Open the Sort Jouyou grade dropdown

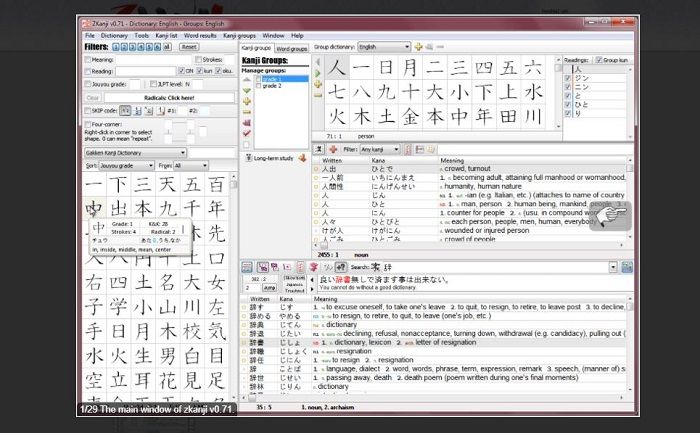point(126,166)
